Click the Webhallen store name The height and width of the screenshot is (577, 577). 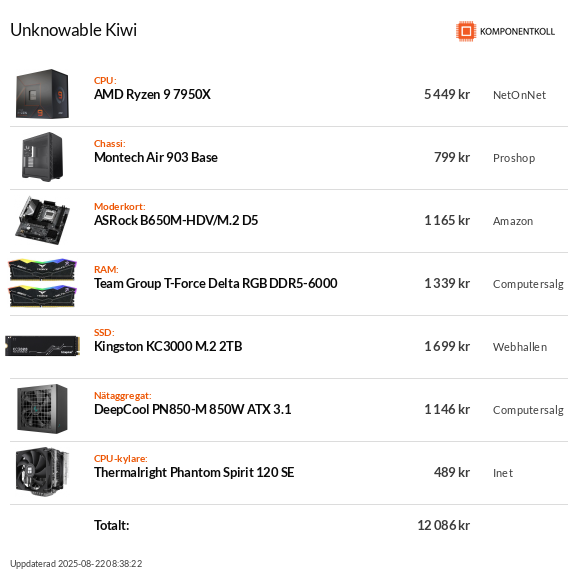520,347
